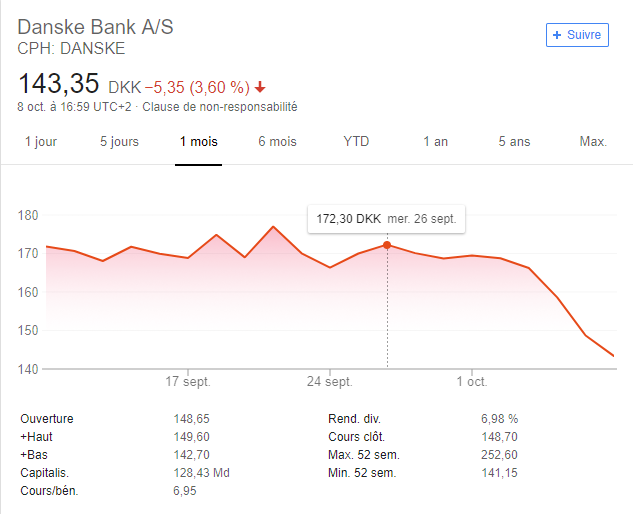Click the red down arrow icon
The height and width of the screenshot is (514, 633).
point(260,87)
